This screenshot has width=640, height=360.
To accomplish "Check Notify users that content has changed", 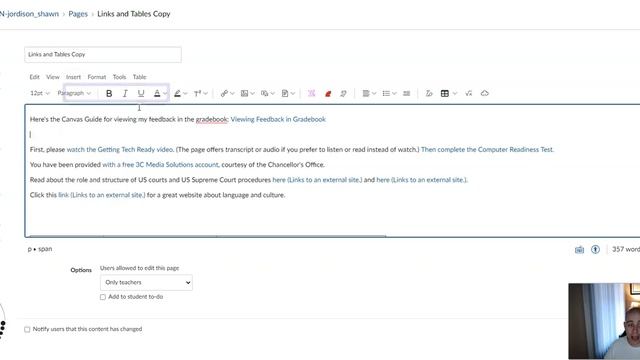I will (27, 329).
